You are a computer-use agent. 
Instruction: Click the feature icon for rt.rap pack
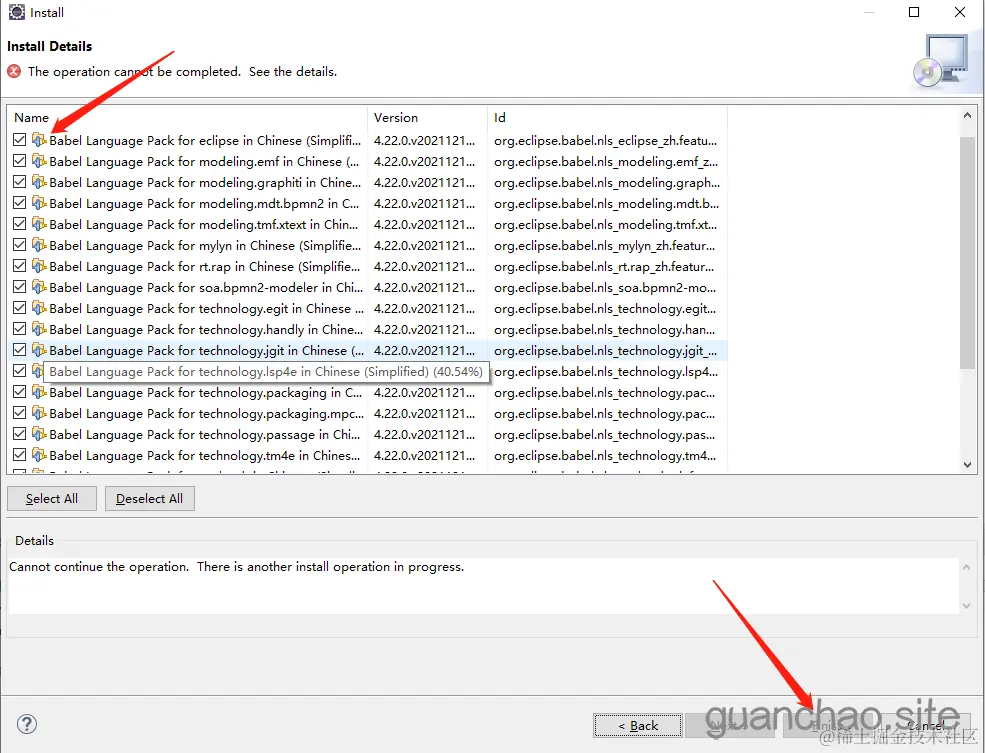coord(39,266)
